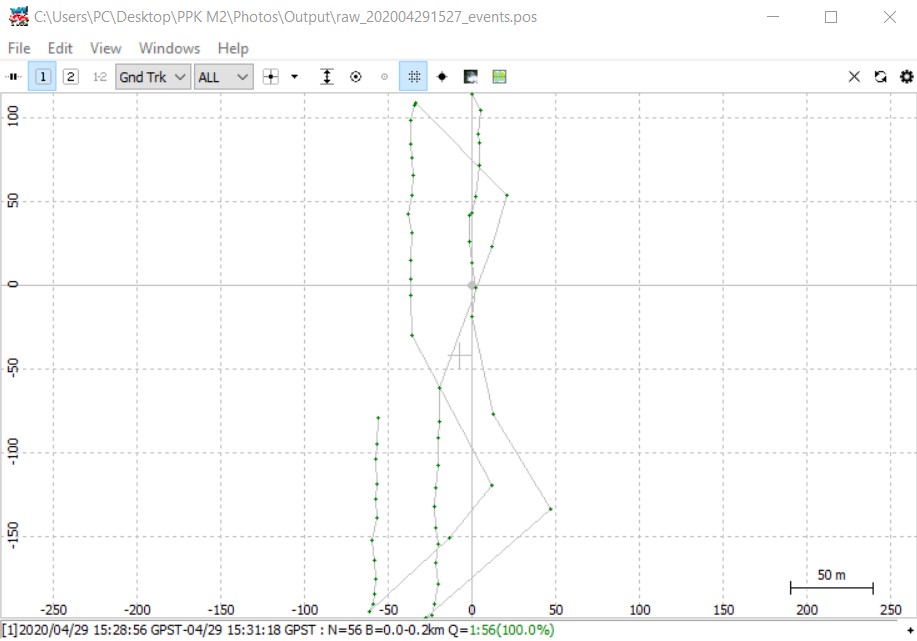Click the x-axis label 250
The height and width of the screenshot is (641, 917).
coord(890,610)
